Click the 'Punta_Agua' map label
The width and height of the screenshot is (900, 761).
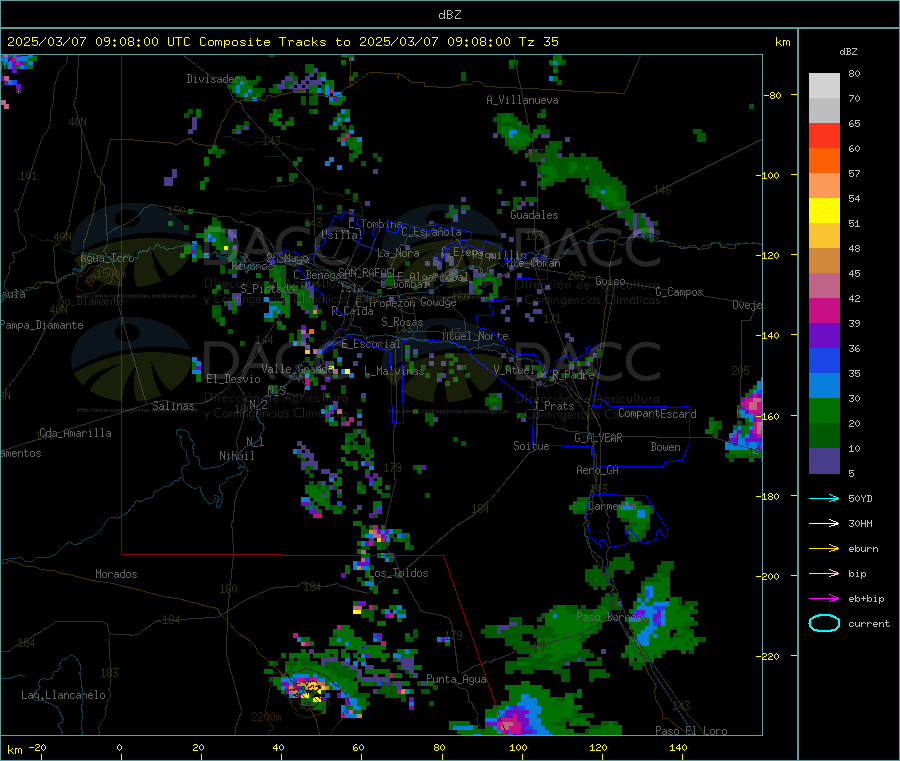(456, 680)
